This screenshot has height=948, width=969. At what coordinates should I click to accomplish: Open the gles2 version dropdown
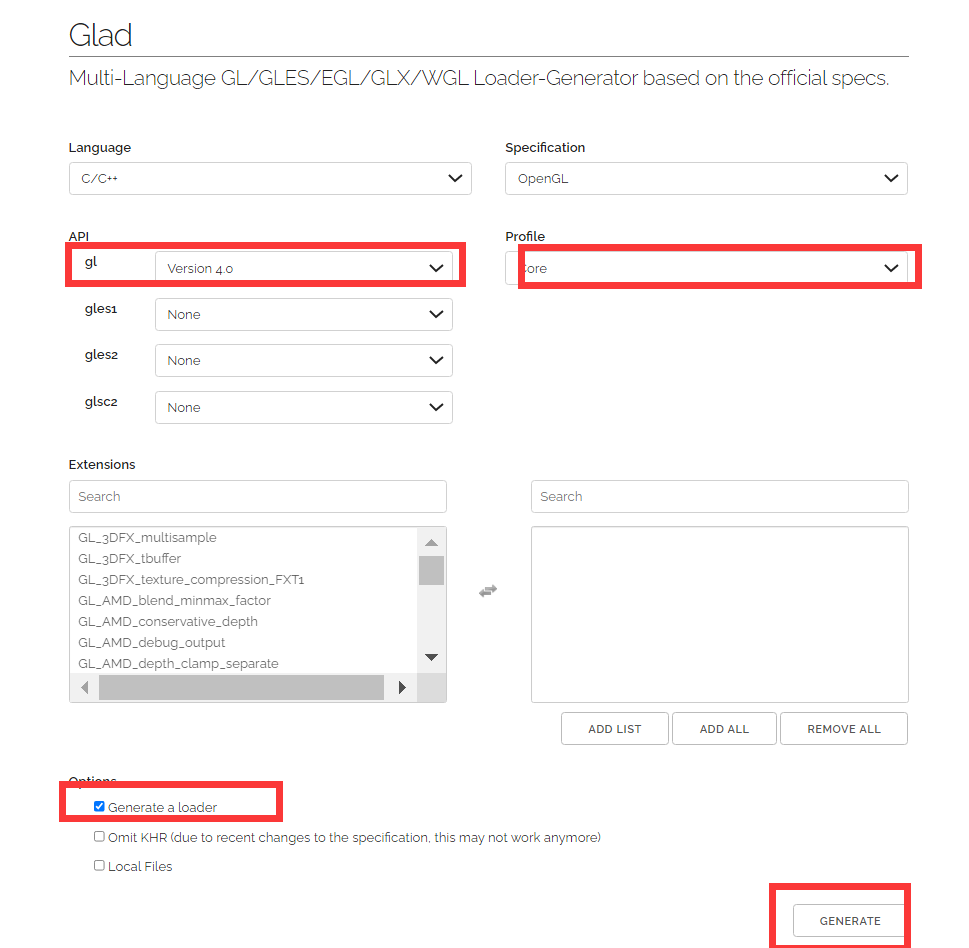[x=303, y=360]
